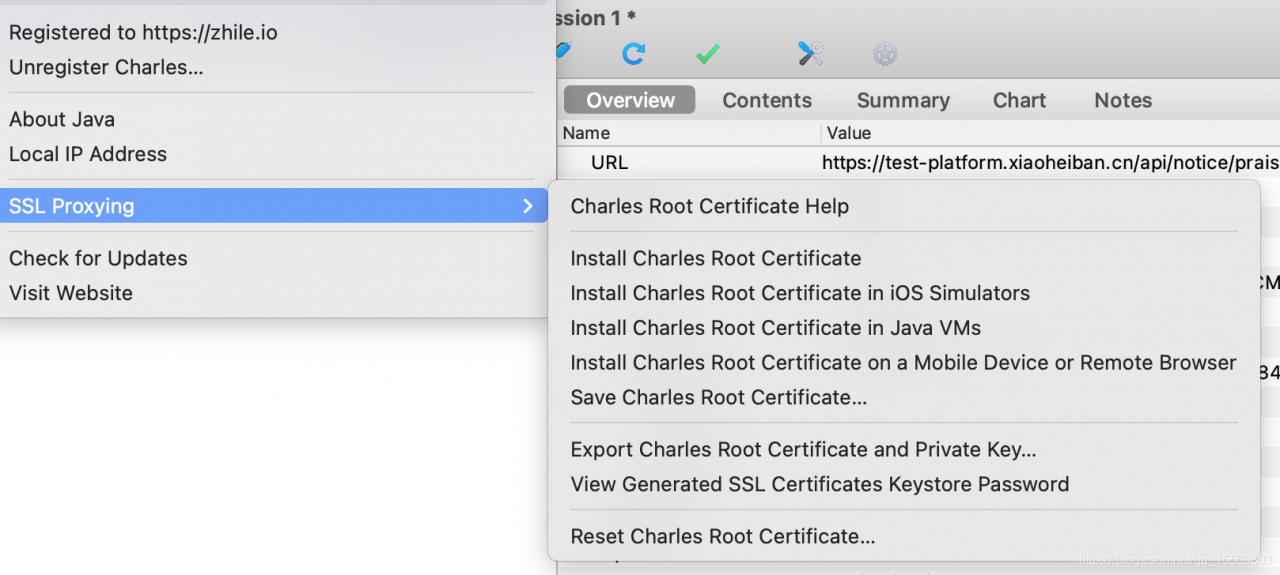This screenshot has height=575, width=1280.
Task: Click Save Charles Root Certificate menu item
Action: (718, 397)
